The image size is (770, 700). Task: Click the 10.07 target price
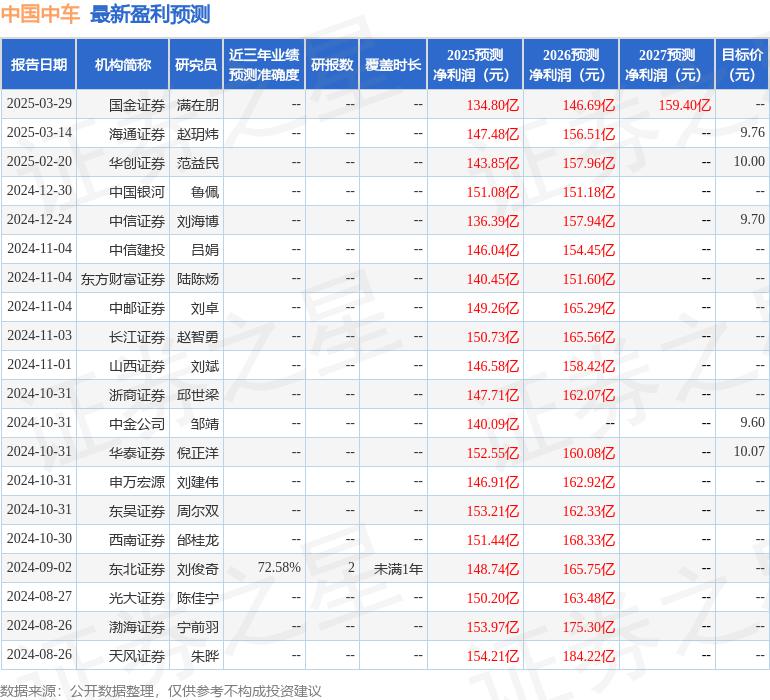(x=749, y=451)
